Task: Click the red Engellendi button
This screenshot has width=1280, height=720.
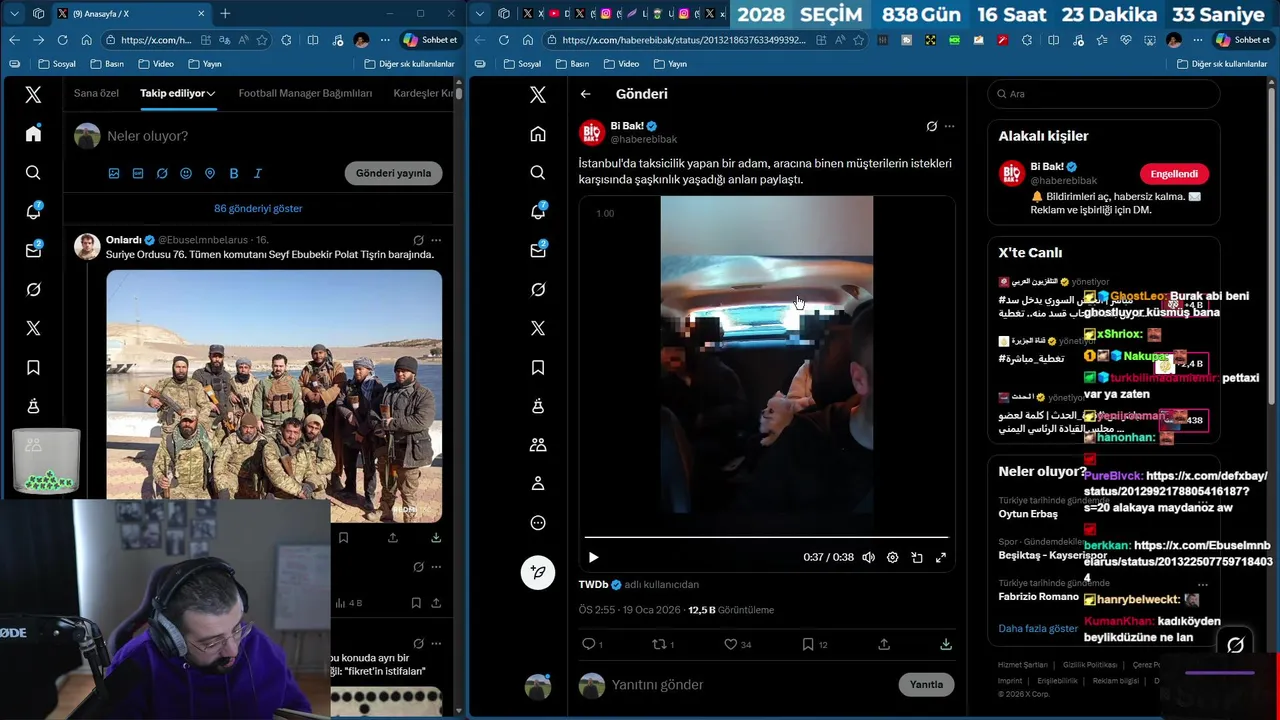Action: (x=1174, y=174)
